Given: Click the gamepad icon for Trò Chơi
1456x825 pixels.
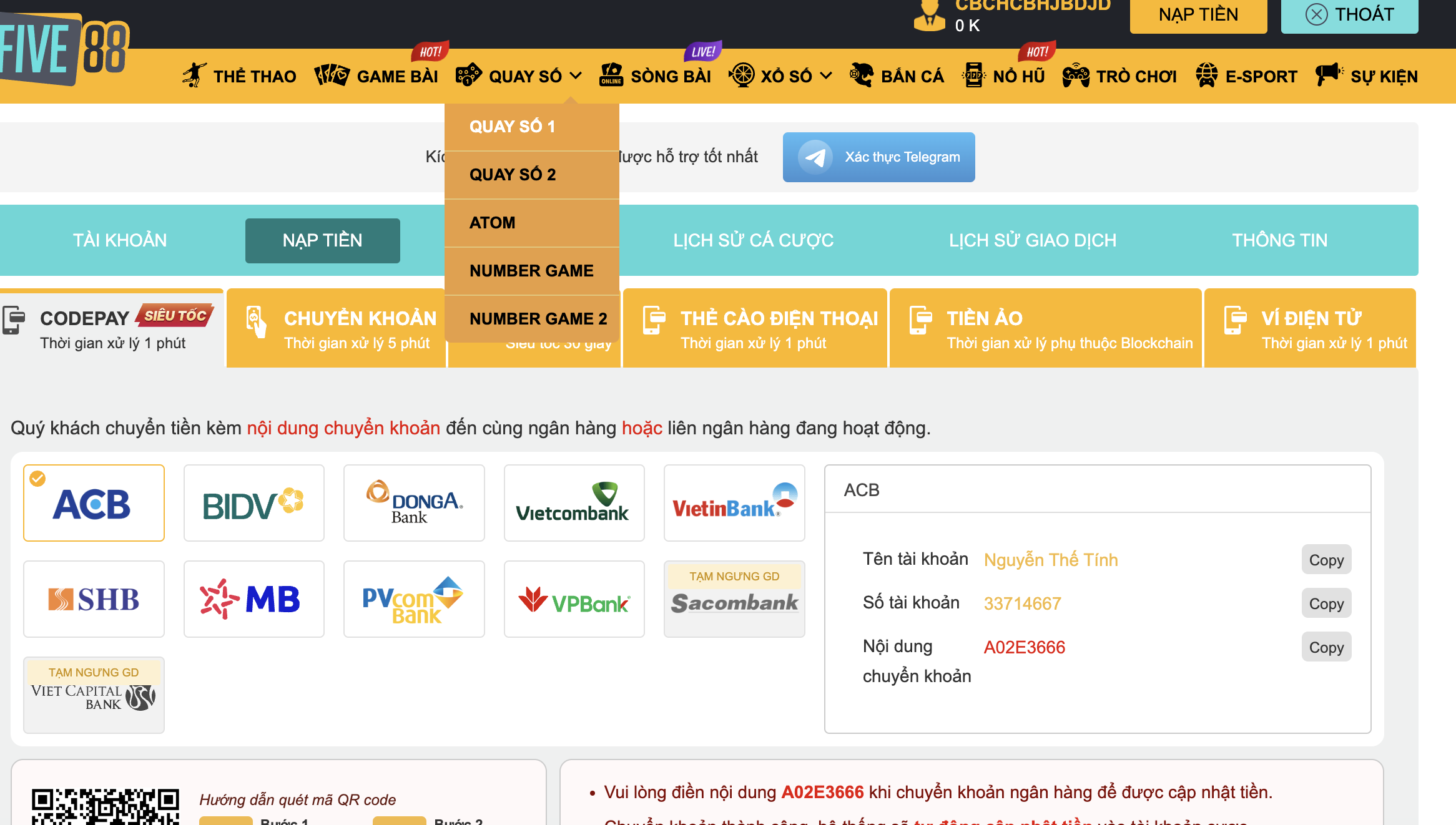Looking at the screenshot, I should point(1076,76).
